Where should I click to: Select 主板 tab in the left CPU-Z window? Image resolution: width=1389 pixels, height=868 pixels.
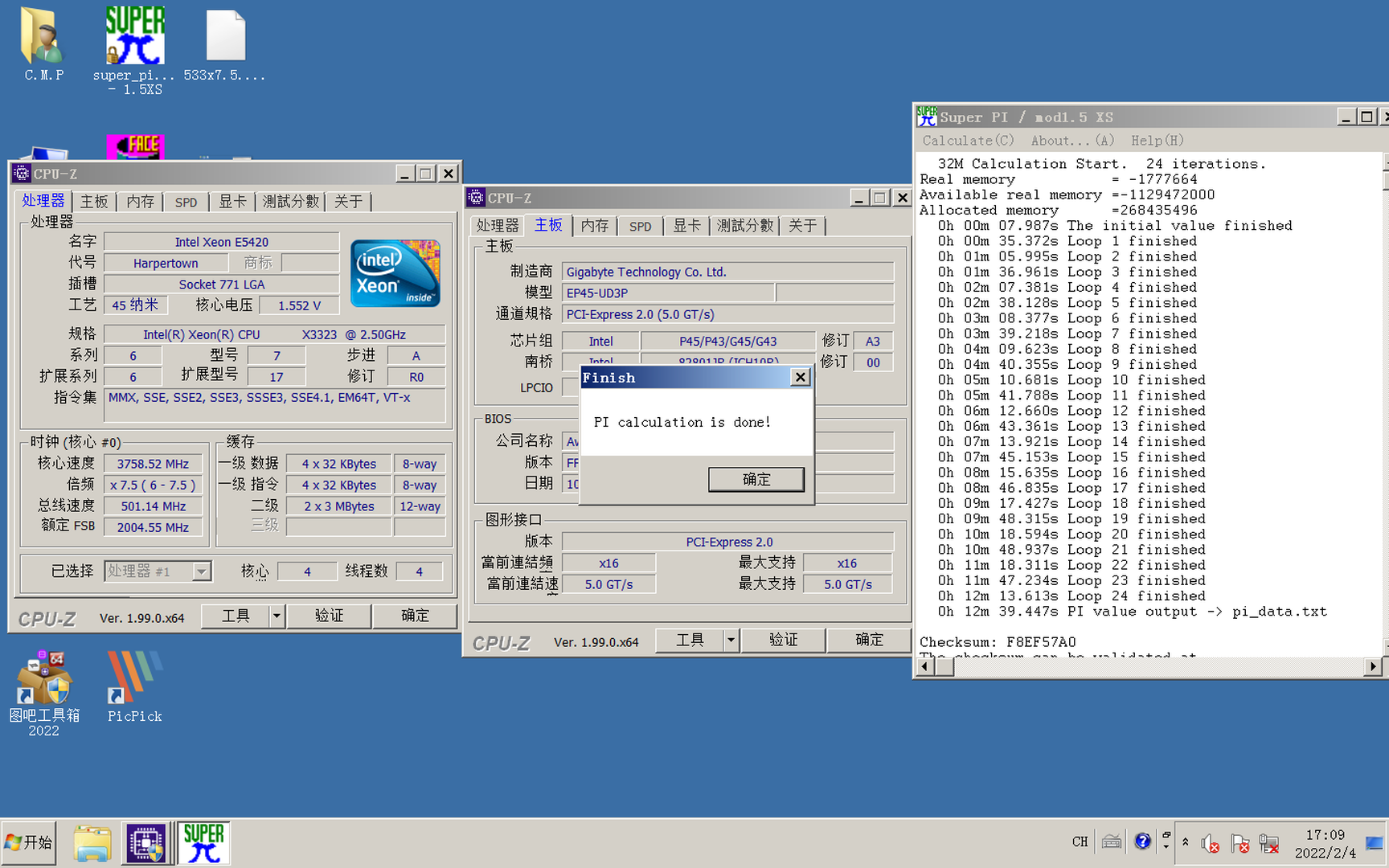click(x=94, y=202)
